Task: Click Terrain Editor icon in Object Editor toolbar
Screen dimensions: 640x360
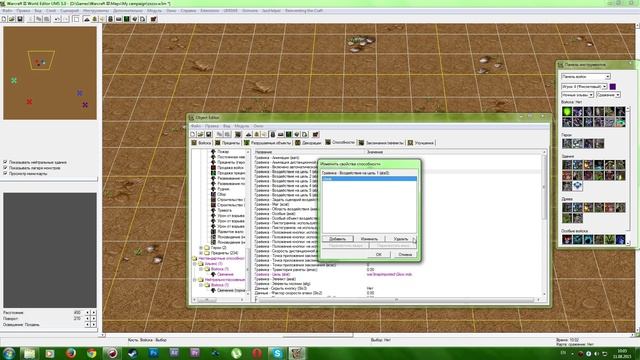Action: point(249,134)
